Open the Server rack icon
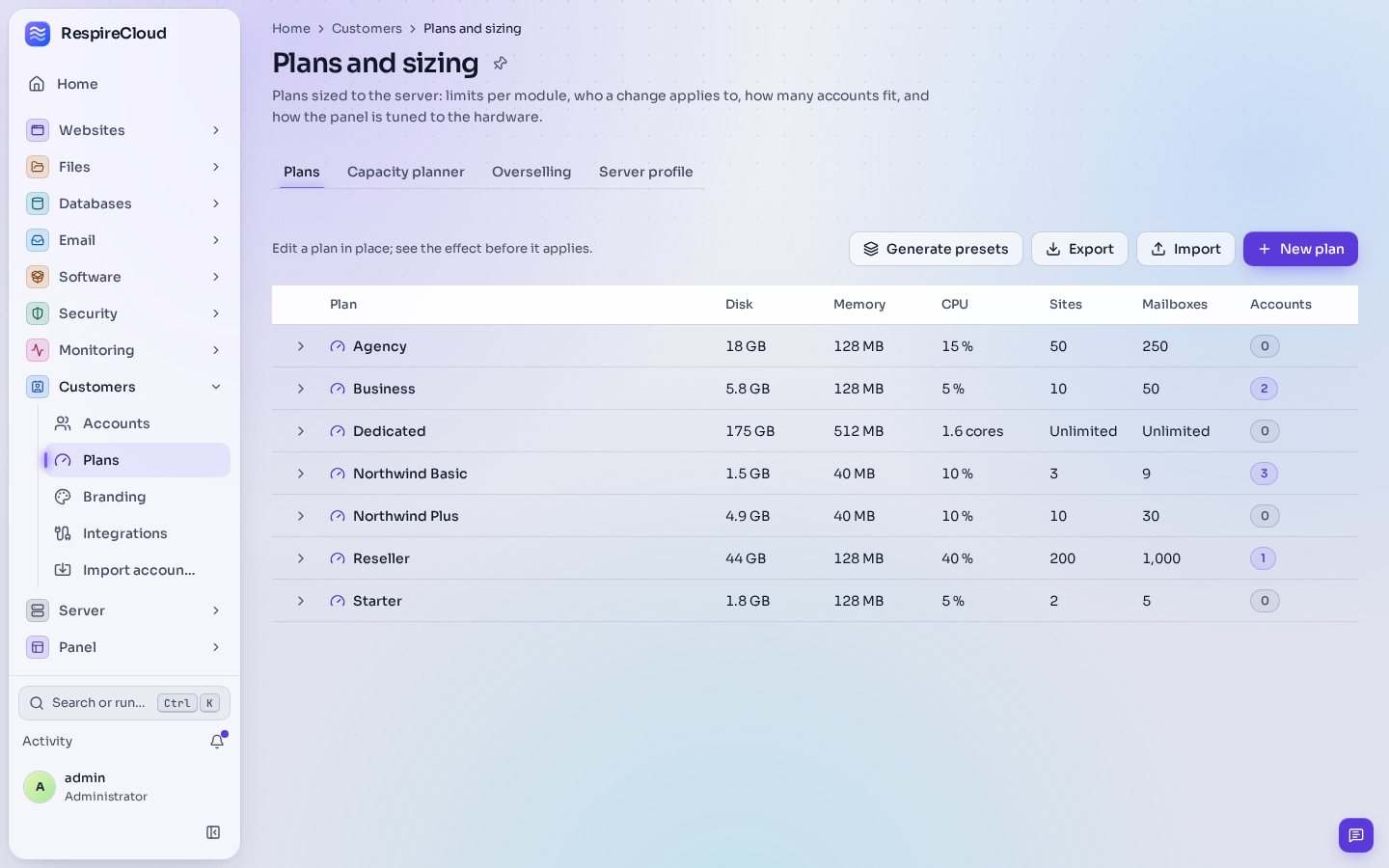 (38, 610)
